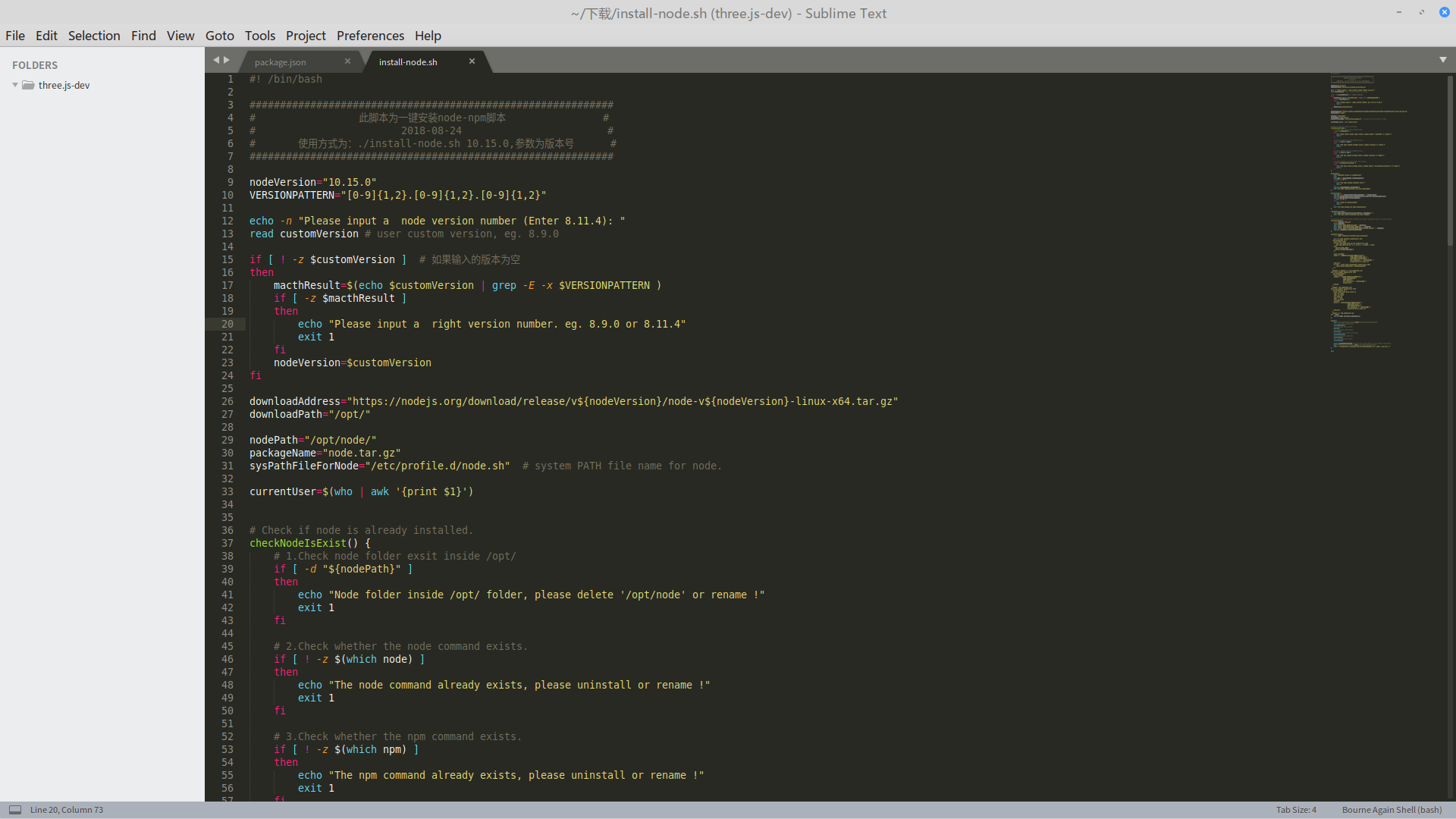
Task: Click the close icon on package.json tab
Action: 348,61
